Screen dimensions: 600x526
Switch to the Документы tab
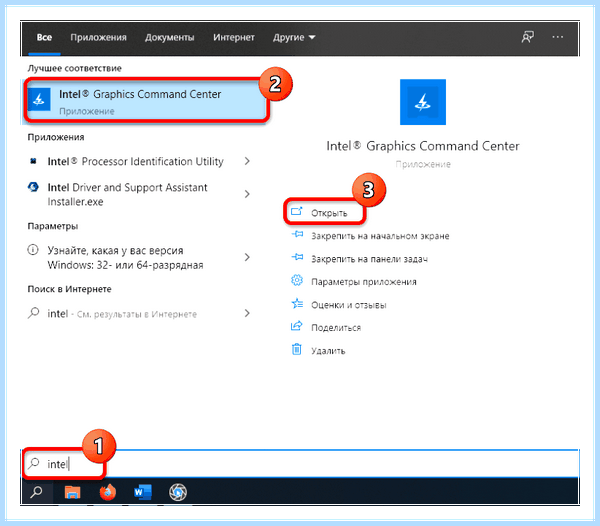(170, 37)
